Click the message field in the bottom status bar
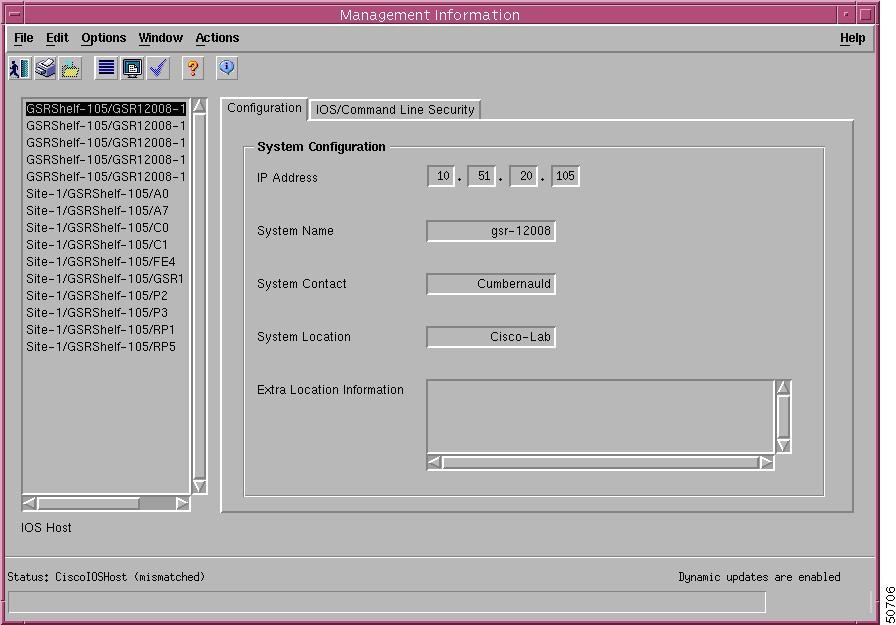This screenshot has height=625, width=896. click(387, 602)
